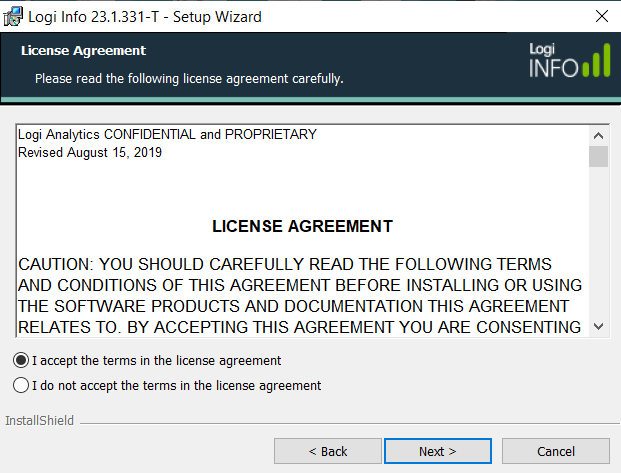This screenshot has height=473, width=621.
Task: Click the scrollbar thumb in the license box
Action: point(598,156)
